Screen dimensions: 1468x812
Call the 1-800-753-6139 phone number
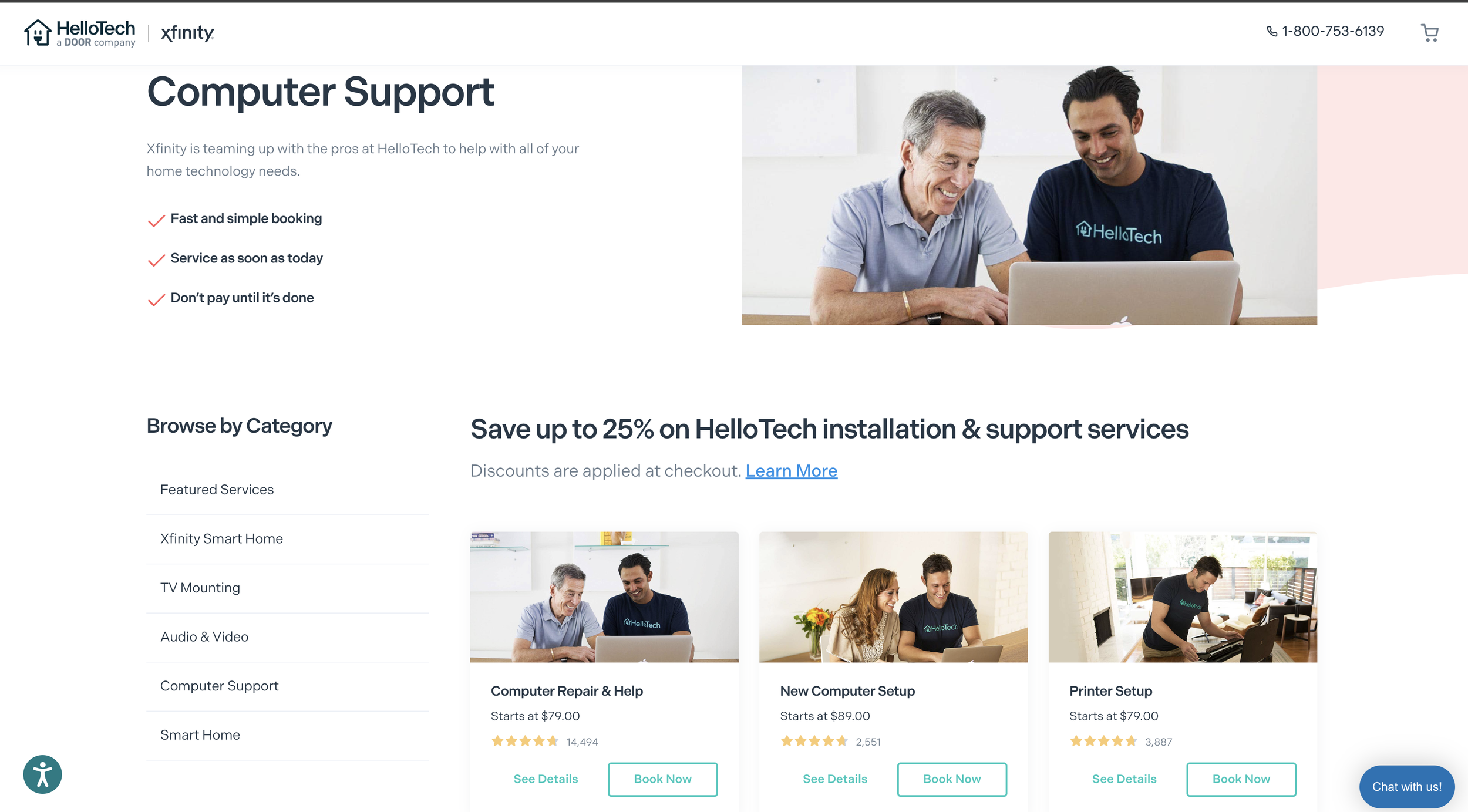pyautogui.click(x=1325, y=31)
